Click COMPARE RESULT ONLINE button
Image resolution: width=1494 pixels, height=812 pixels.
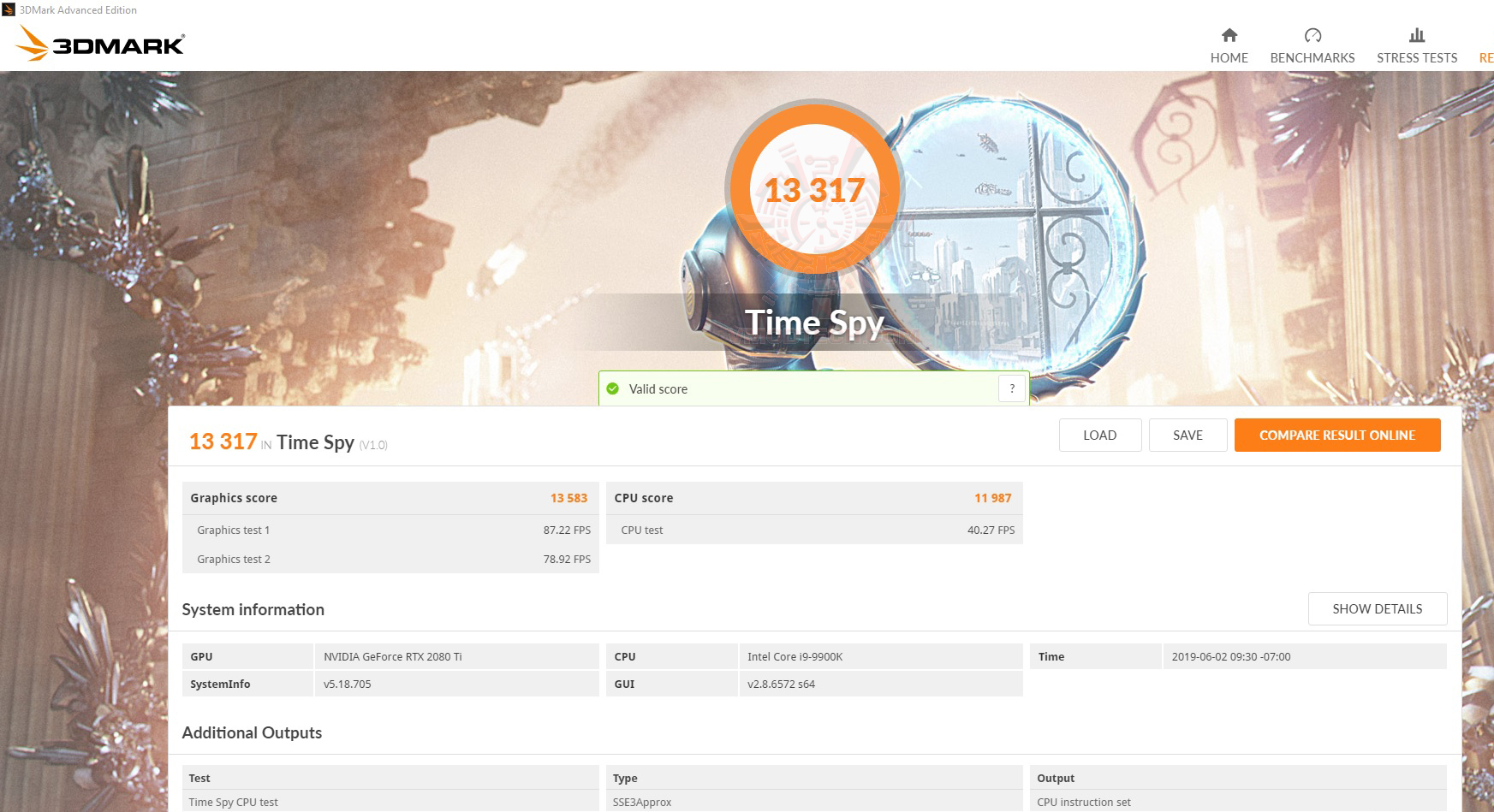pyautogui.click(x=1337, y=435)
